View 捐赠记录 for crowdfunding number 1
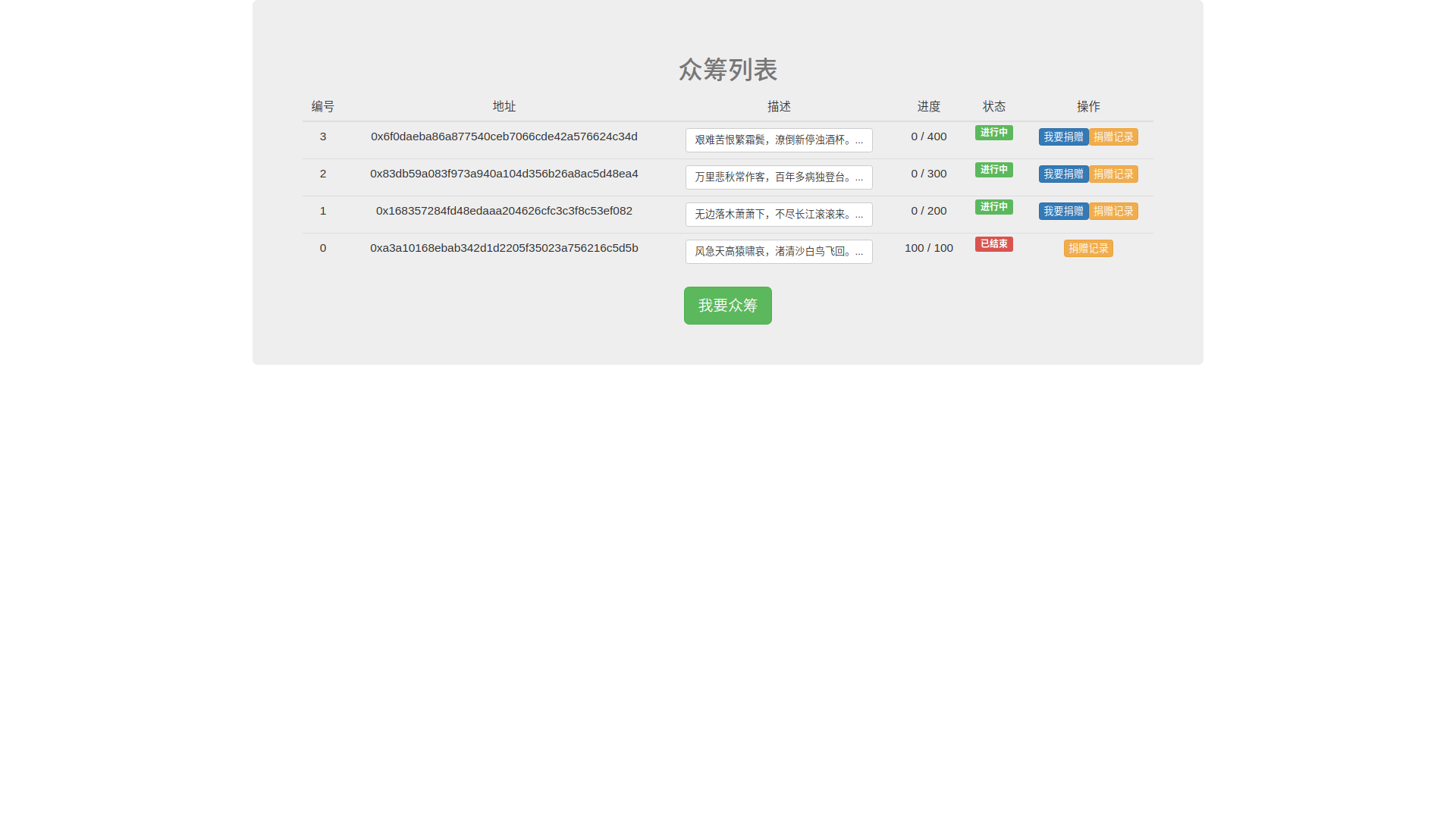Screen dimensions: 1456x819 1113,212
